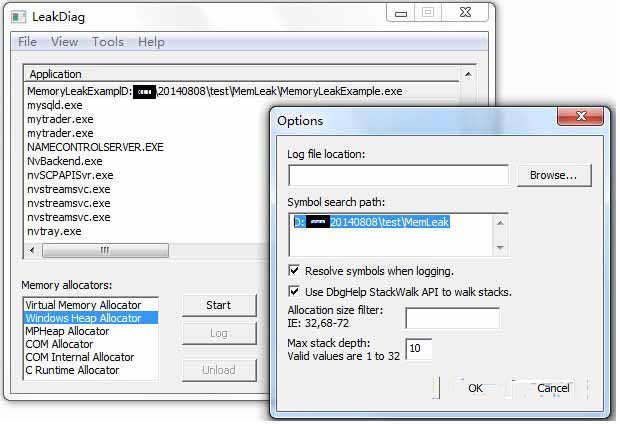Click the Max stack depth field
This screenshot has height=424, width=620.
click(x=419, y=349)
